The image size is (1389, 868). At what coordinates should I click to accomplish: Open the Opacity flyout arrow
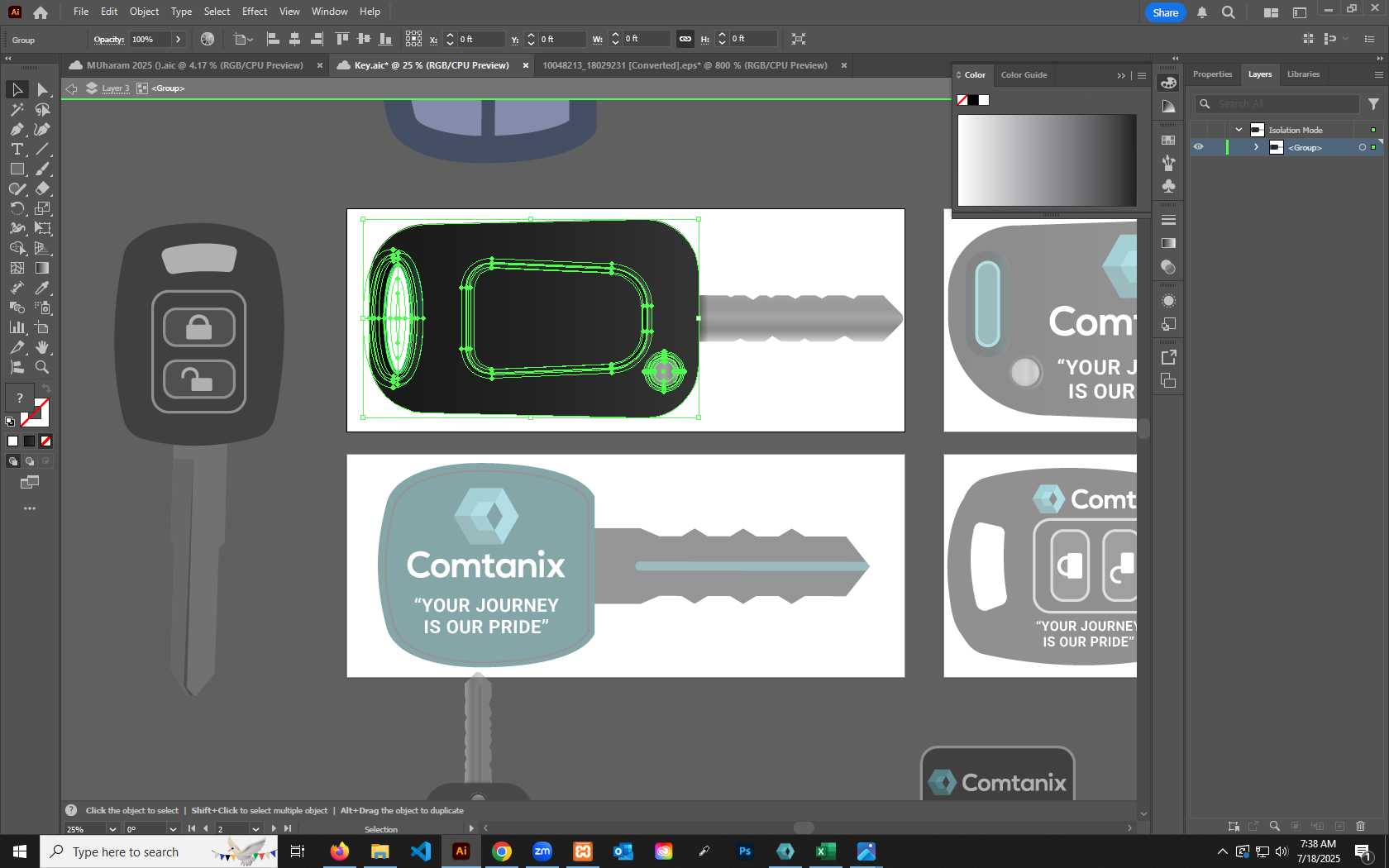(x=178, y=39)
